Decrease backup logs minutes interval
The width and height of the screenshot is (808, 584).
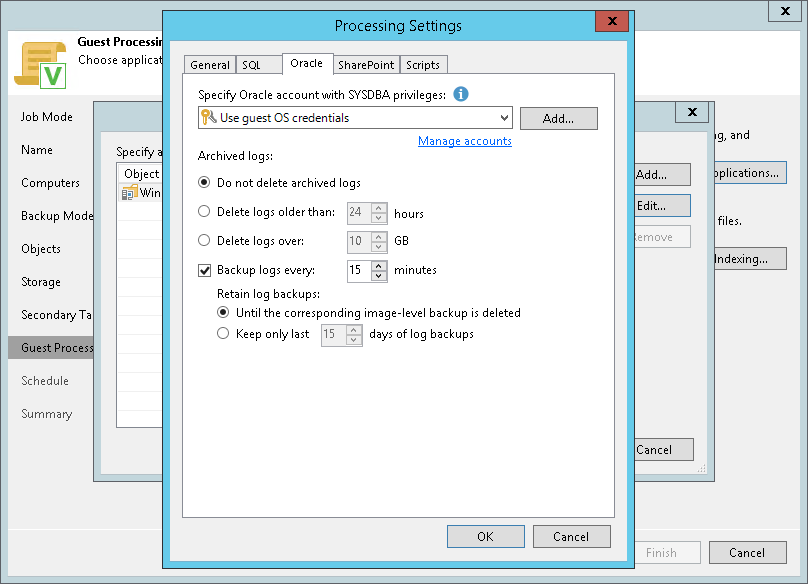(379, 276)
